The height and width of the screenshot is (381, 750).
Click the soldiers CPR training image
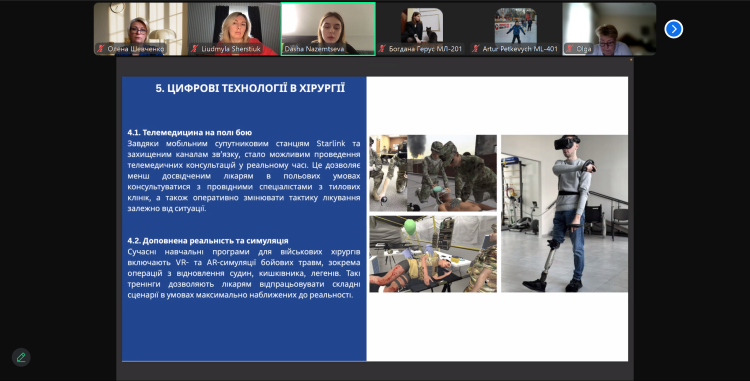(433, 173)
